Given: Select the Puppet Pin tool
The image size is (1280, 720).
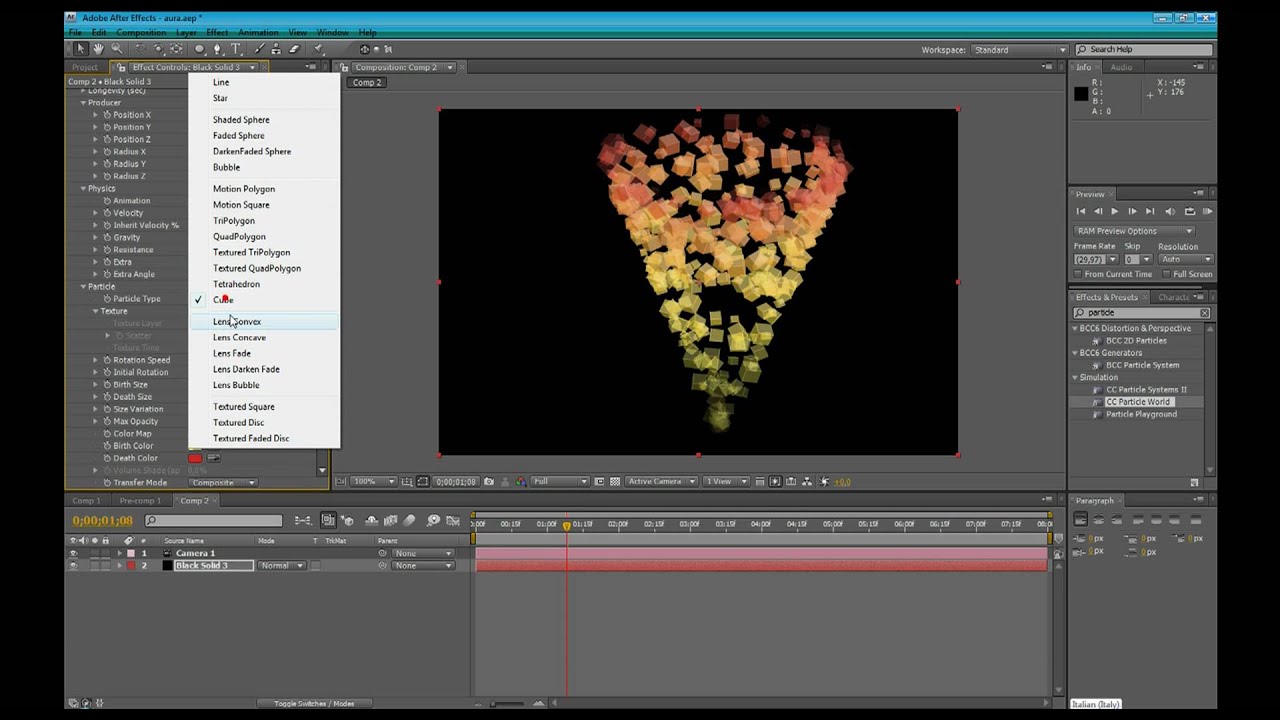Looking at the screenshot, I should [319, 49].
